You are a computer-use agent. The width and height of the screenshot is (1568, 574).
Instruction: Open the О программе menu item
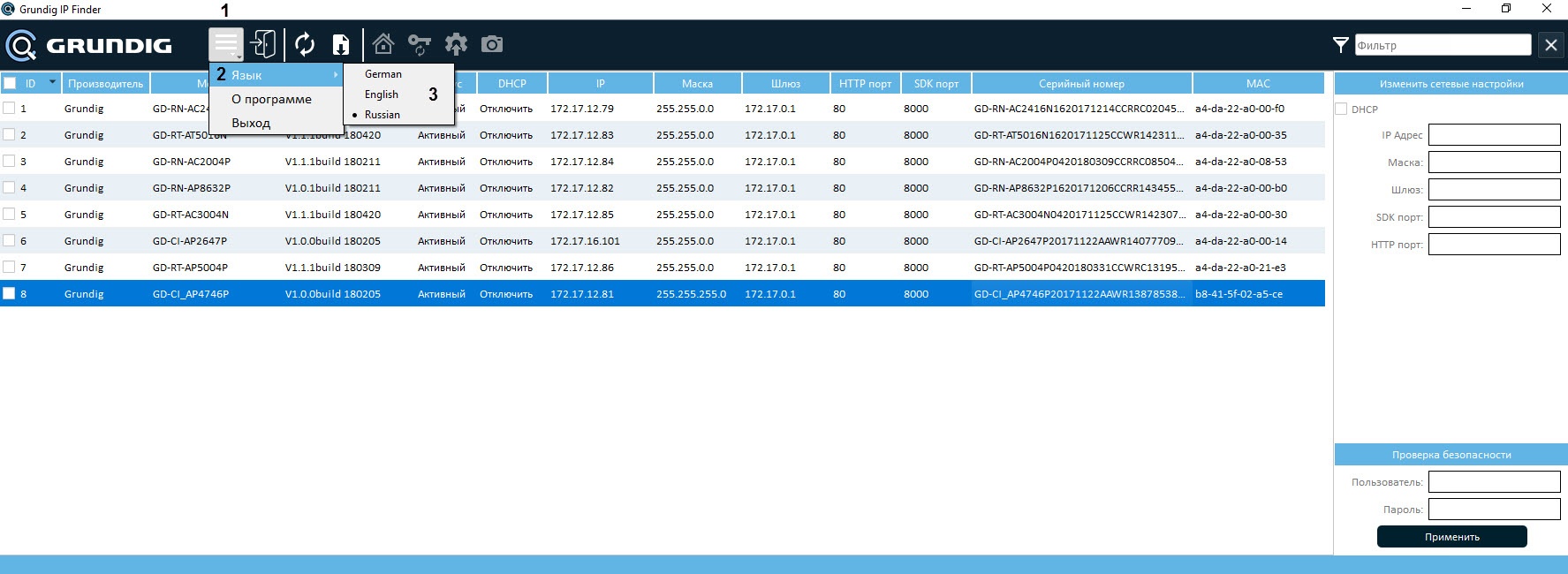(x=271, y=99)
